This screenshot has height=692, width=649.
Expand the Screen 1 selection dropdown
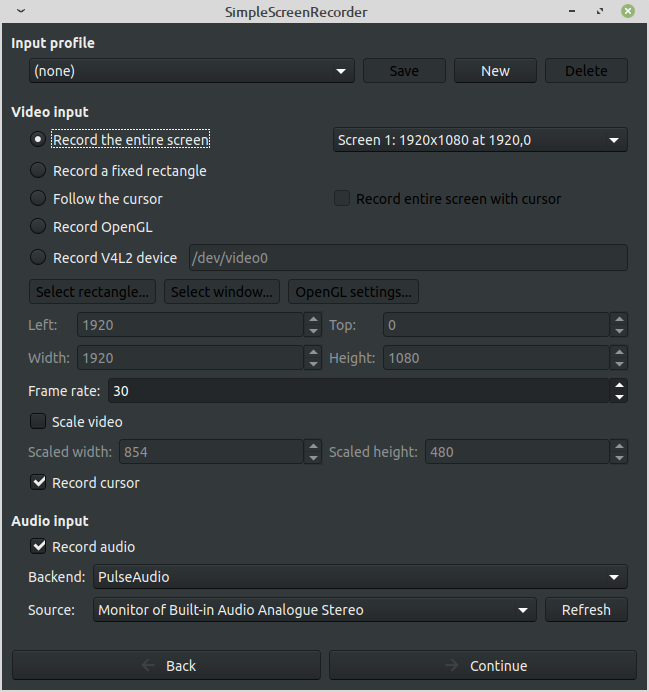[480, 140]
